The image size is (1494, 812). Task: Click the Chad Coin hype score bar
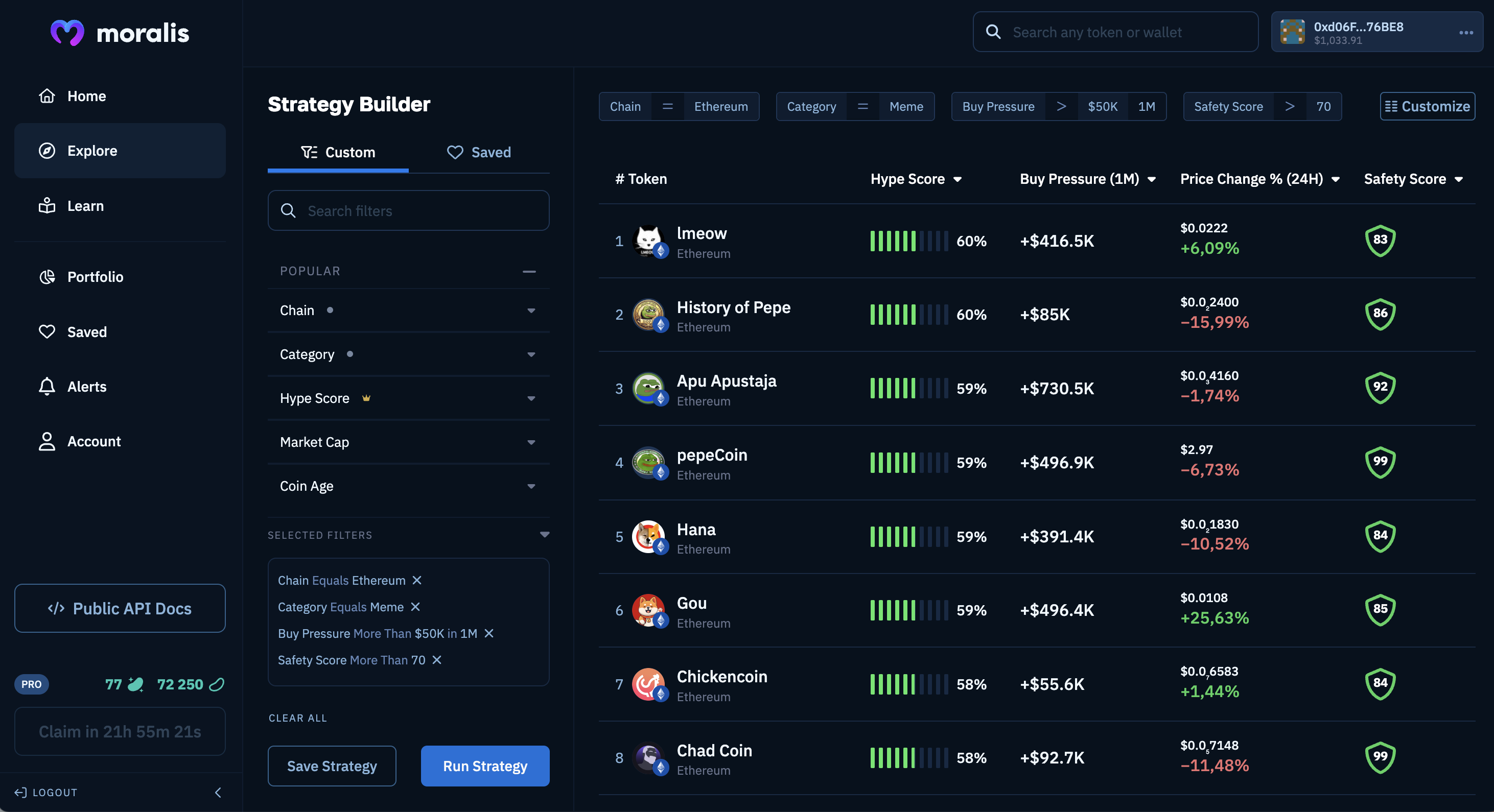click(x=909, y=758)
